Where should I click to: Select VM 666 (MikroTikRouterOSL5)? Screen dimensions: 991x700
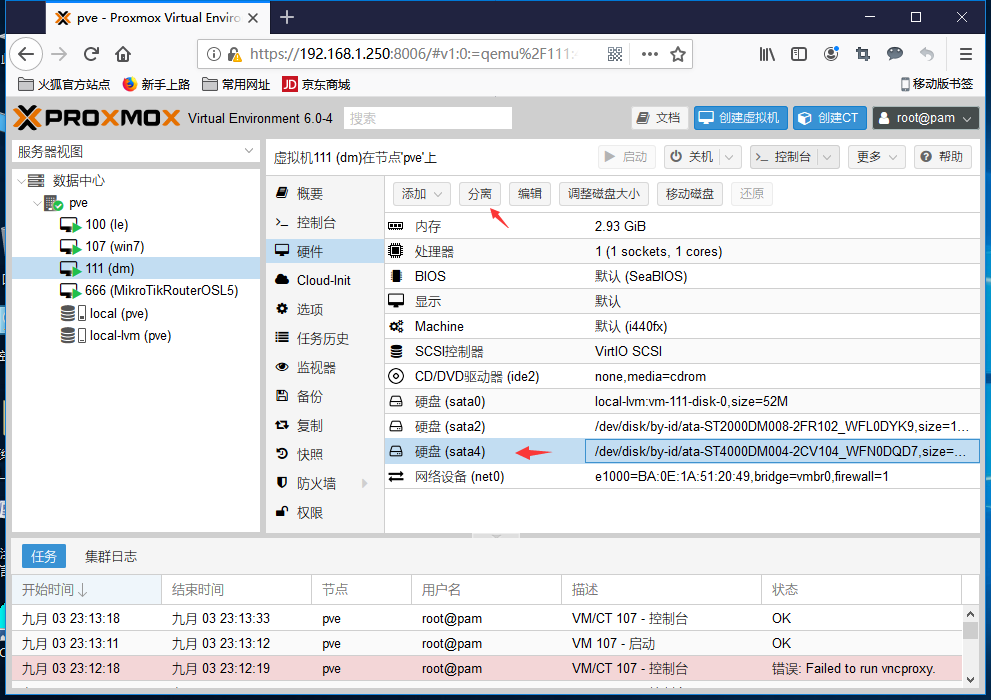[x=161, y=291]
